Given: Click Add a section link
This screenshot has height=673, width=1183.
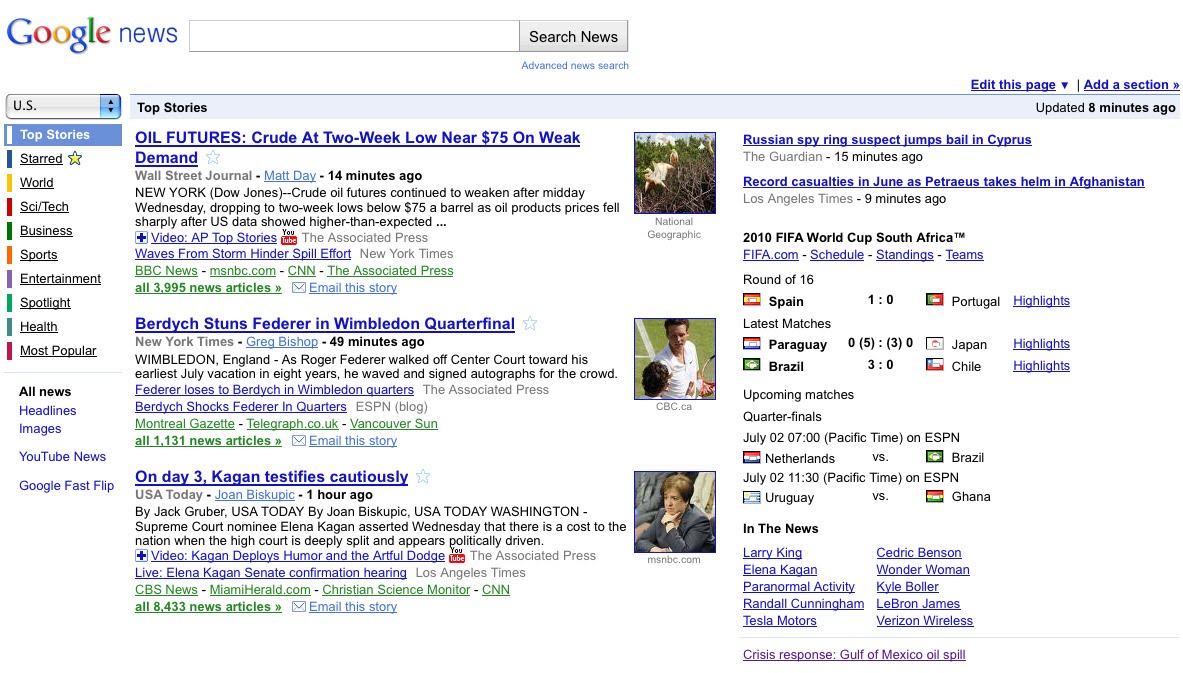Looking at the screenshot, I should click(1131, 85).
